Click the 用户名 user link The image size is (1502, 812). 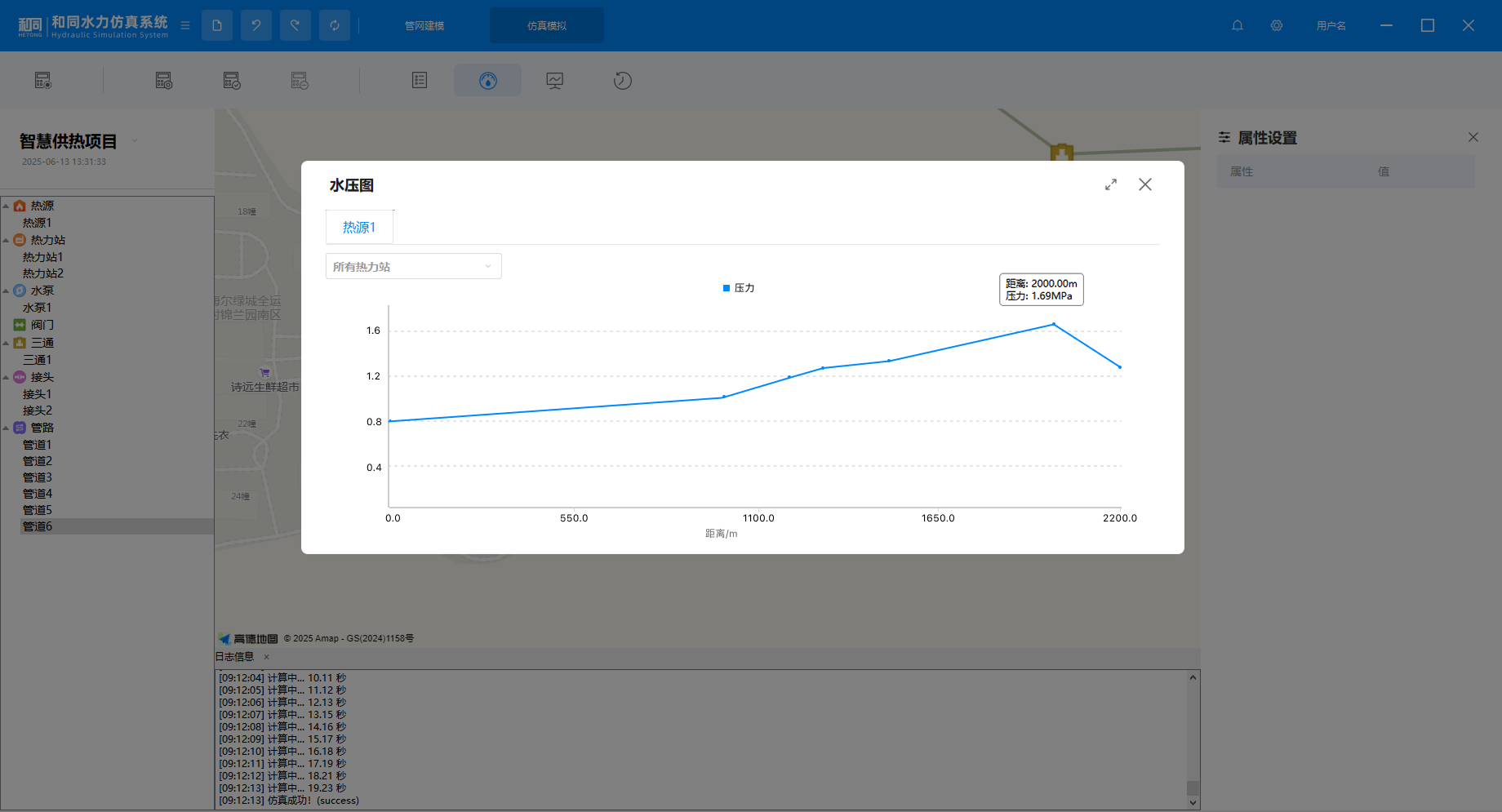(x=1331, y=25)
